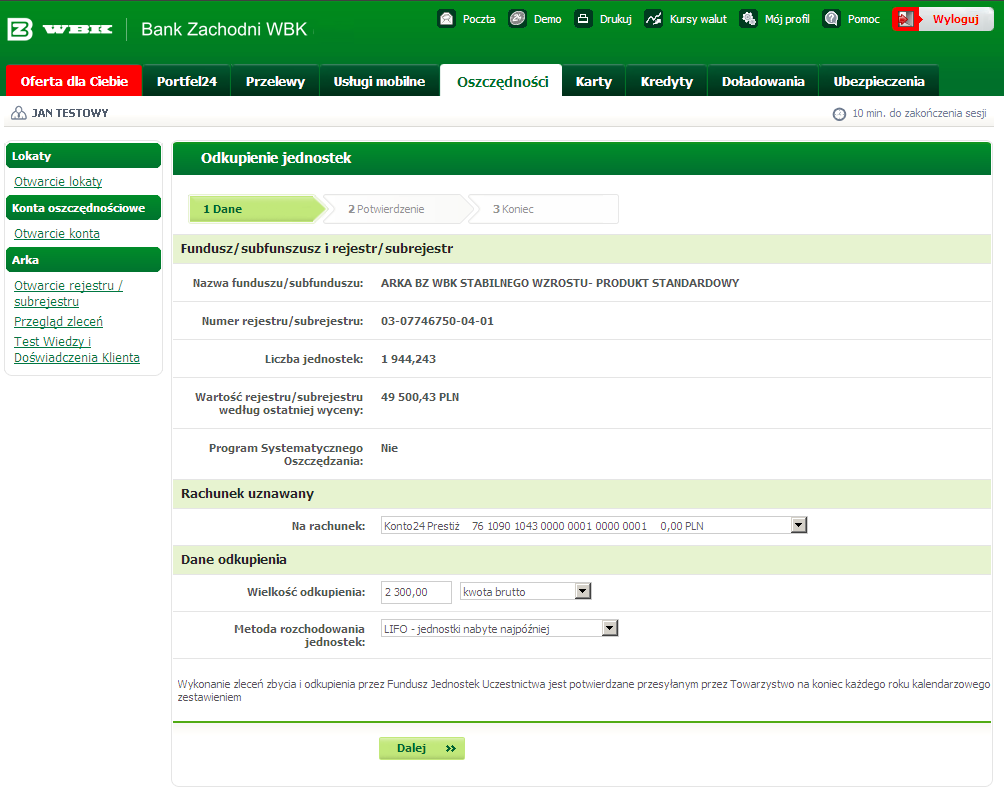The width and height of the screenshot is (1004, 795).
Task: Click the Otwarcie konta link
Action: (57, 234)
